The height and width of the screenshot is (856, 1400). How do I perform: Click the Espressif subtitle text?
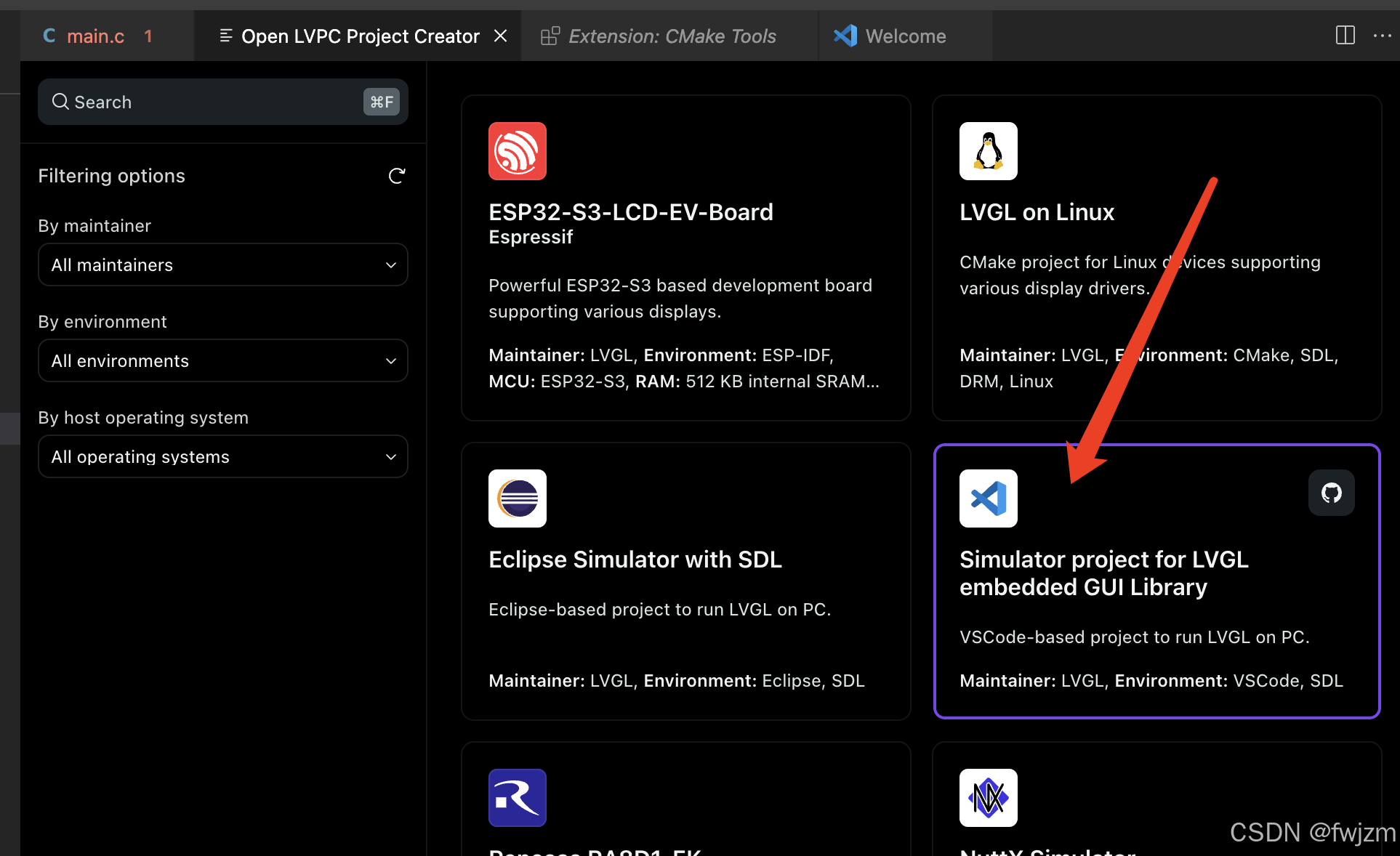click(x=531, y=238)
